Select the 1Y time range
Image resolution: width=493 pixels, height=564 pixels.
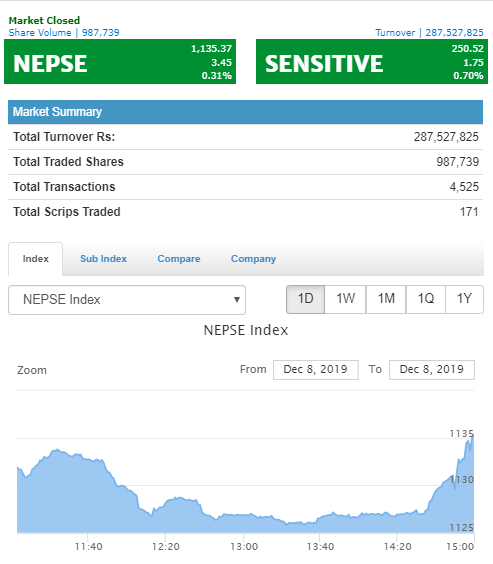point(464,299)
